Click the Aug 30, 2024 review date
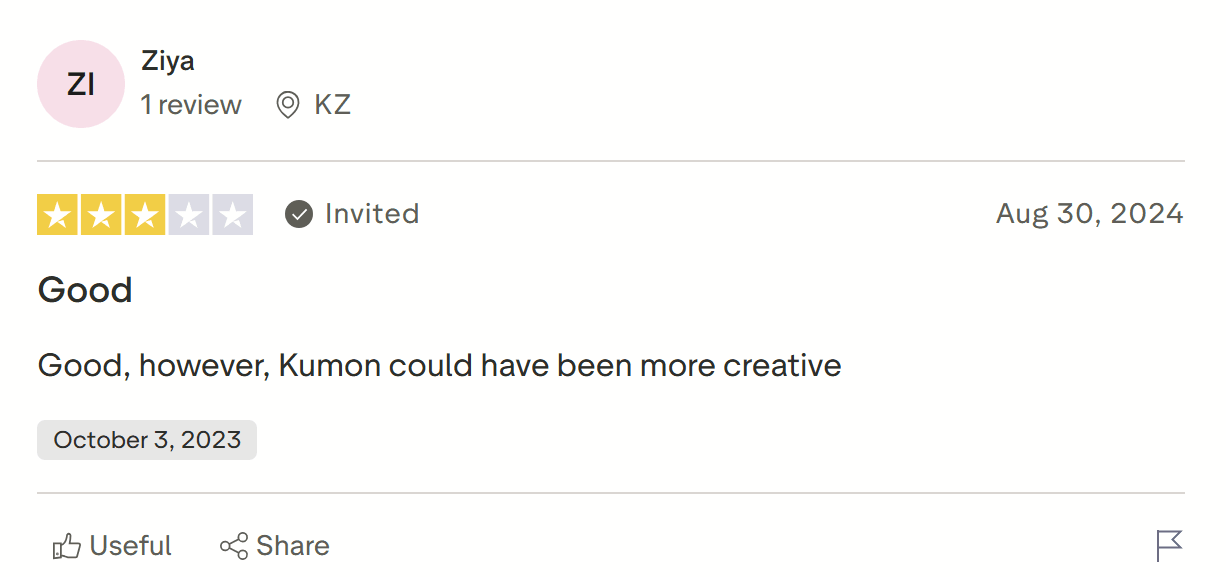 (1089, 214)
